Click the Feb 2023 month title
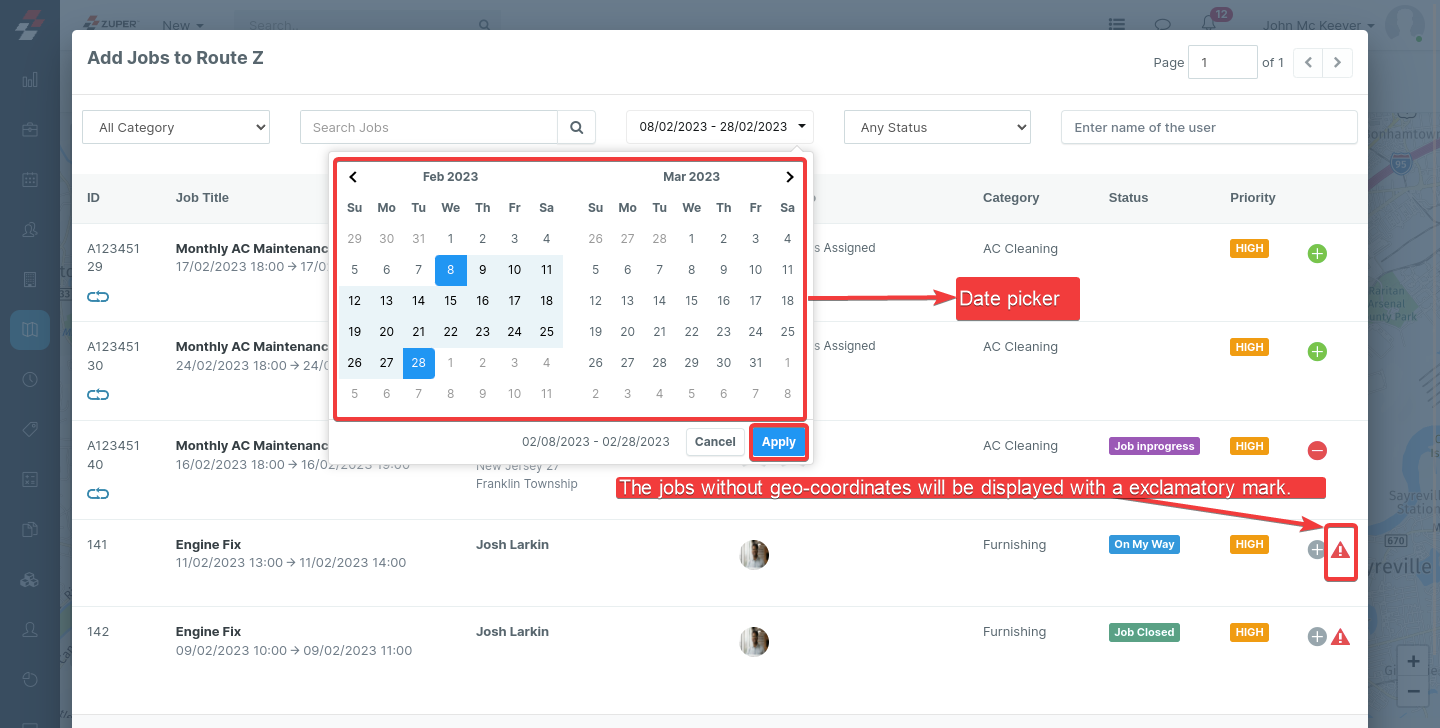The width and height of the screenshot is (1440, 728). 450,177
